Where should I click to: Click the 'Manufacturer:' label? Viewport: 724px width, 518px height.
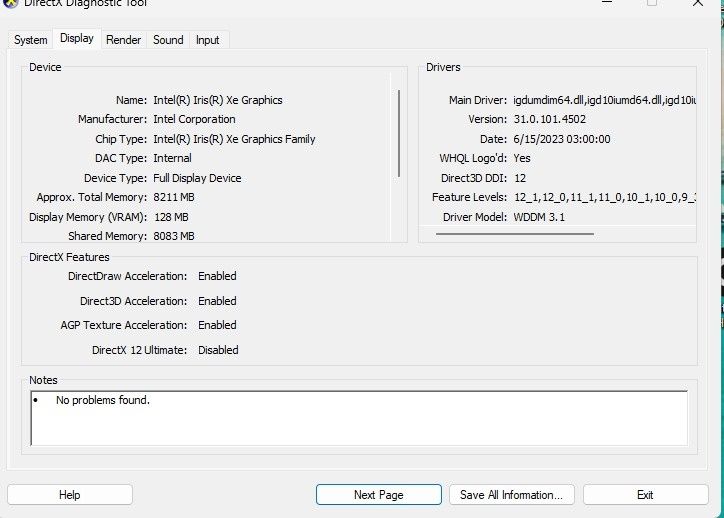(112, 119)
